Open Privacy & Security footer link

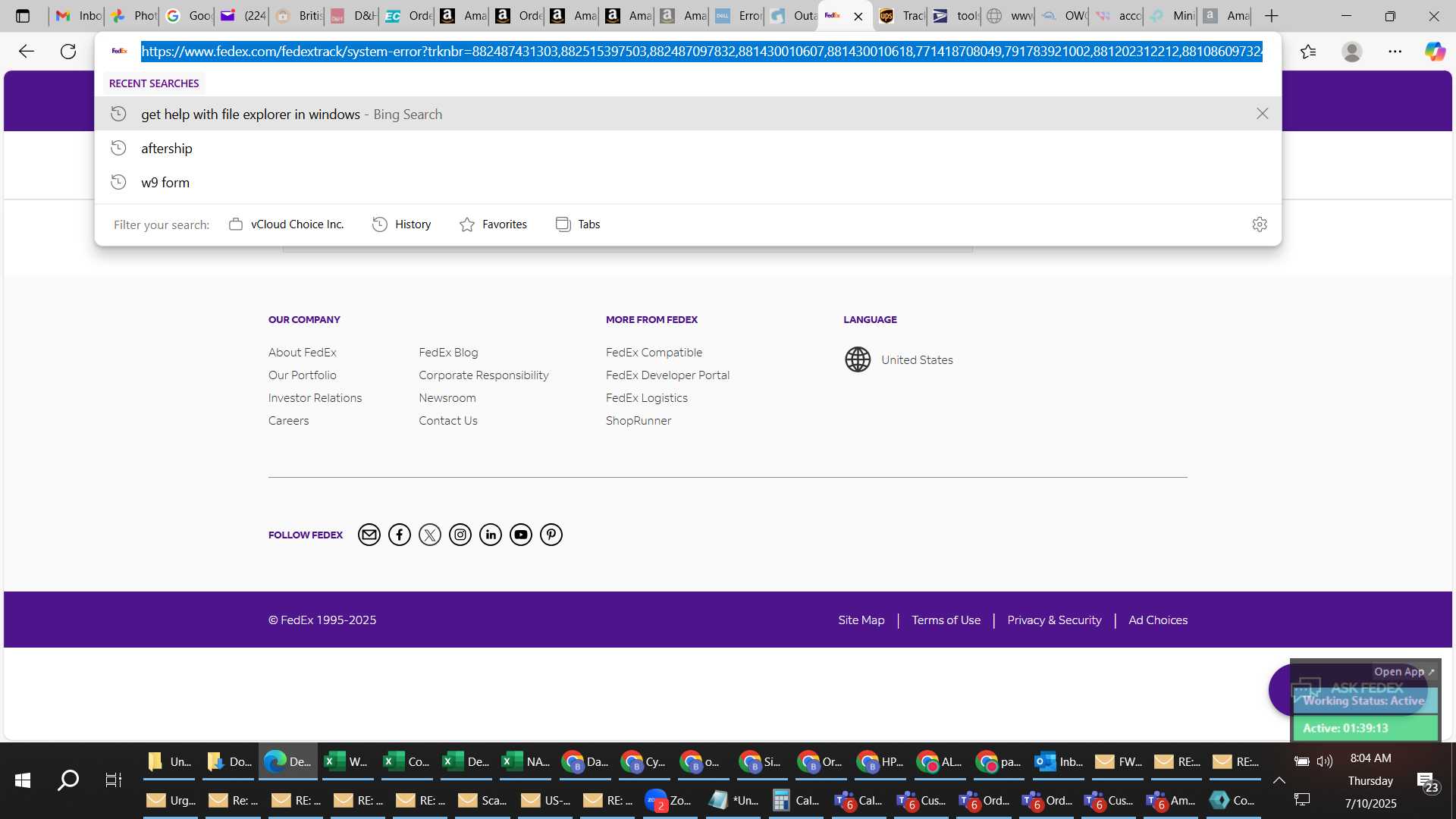[1054, 620]
